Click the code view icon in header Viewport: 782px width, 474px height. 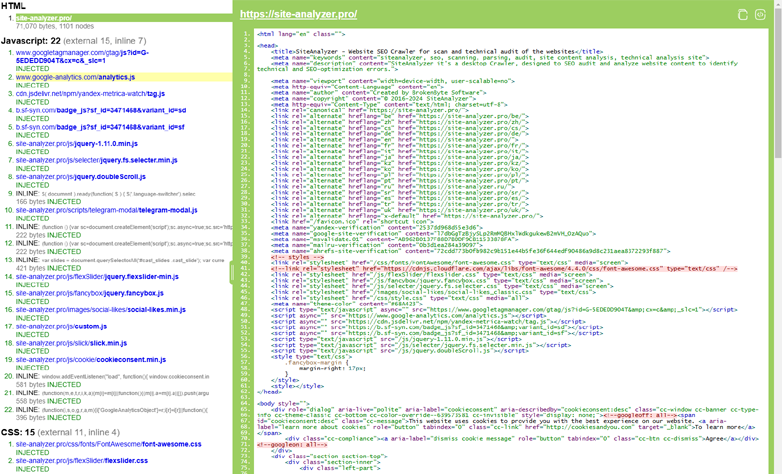760,14
